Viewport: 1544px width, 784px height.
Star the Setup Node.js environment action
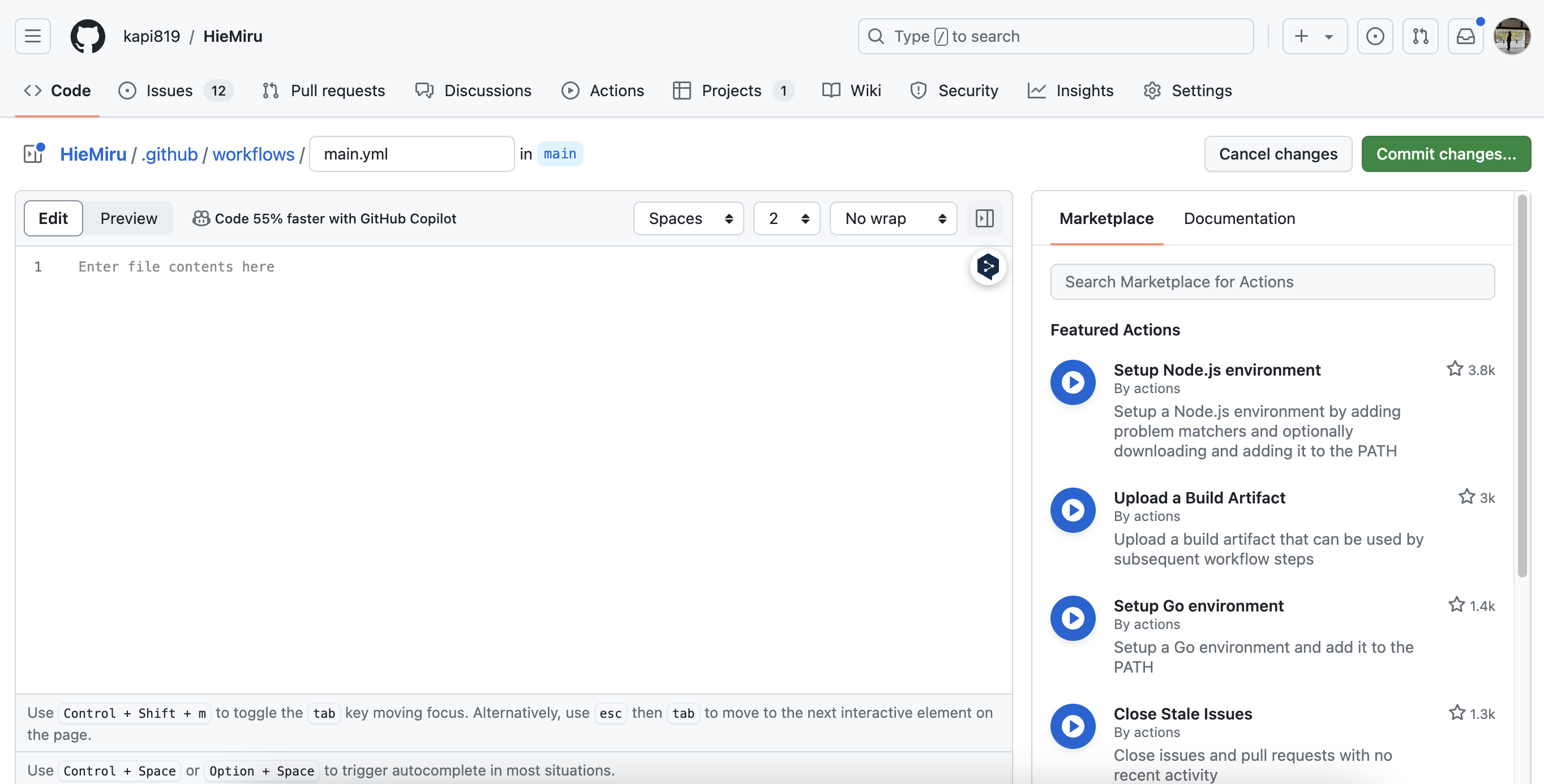tap(1455, 369)
